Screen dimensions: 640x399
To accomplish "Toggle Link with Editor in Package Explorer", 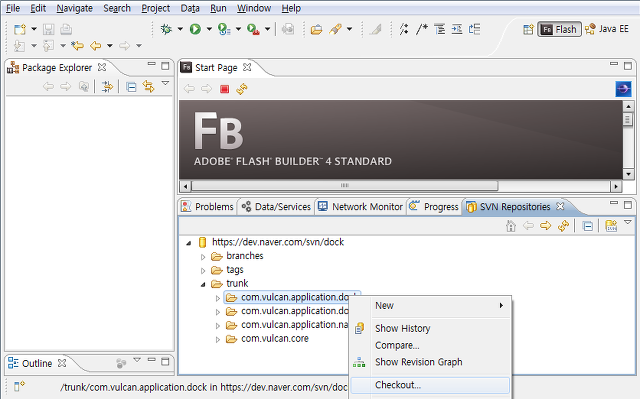I will point(149,86).
